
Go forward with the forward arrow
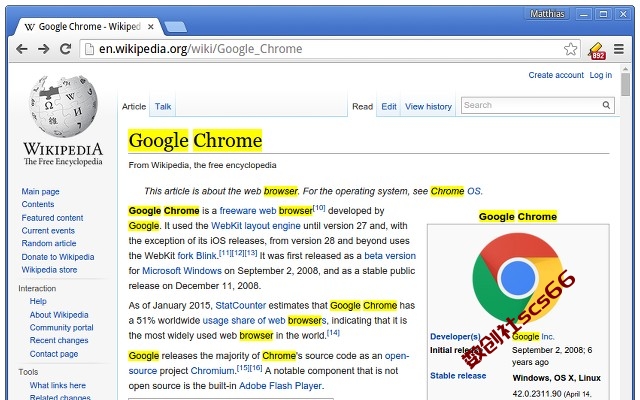point(43,49)
